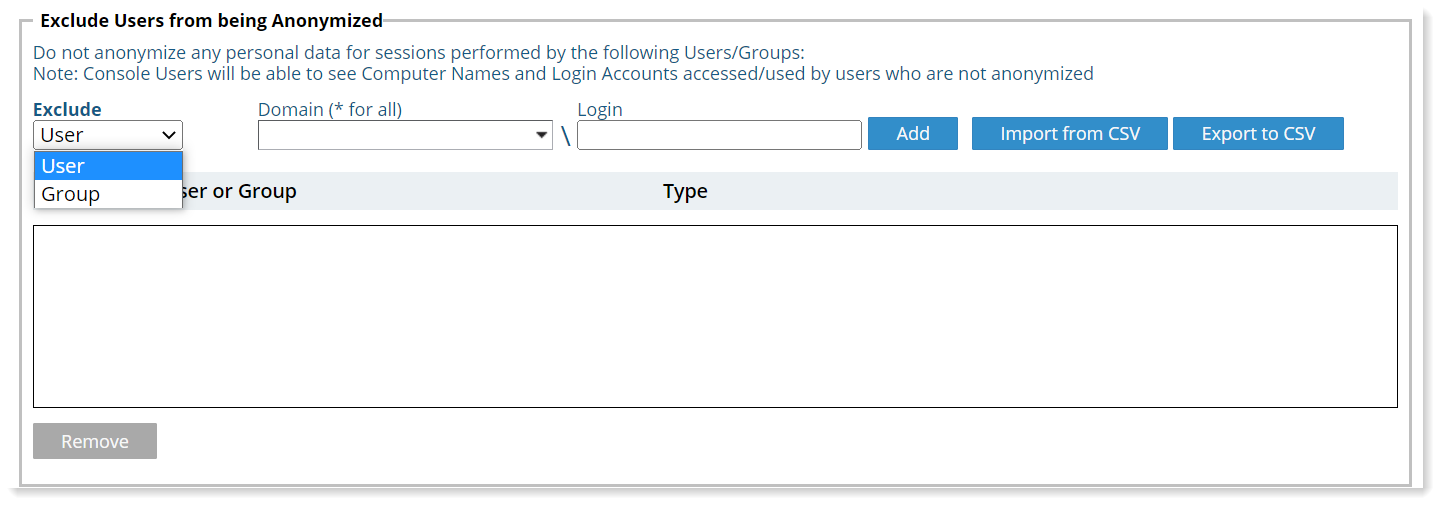This screenshot has height=506, width=1441.
Task: Sort by the Type column header
Action: pyautogui.click(x=685, y=191)
